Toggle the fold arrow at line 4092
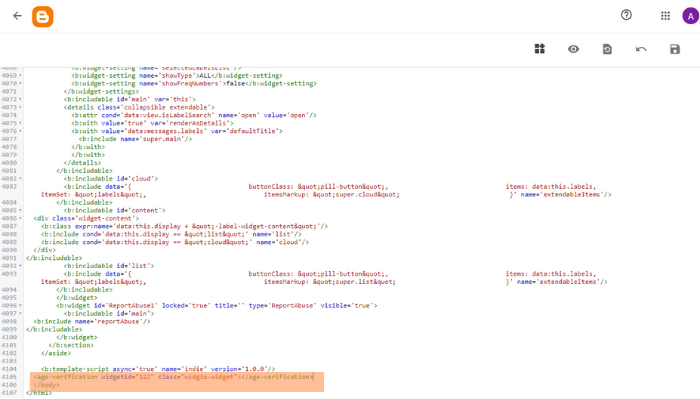700x399 pixels. tap(21, 266)
